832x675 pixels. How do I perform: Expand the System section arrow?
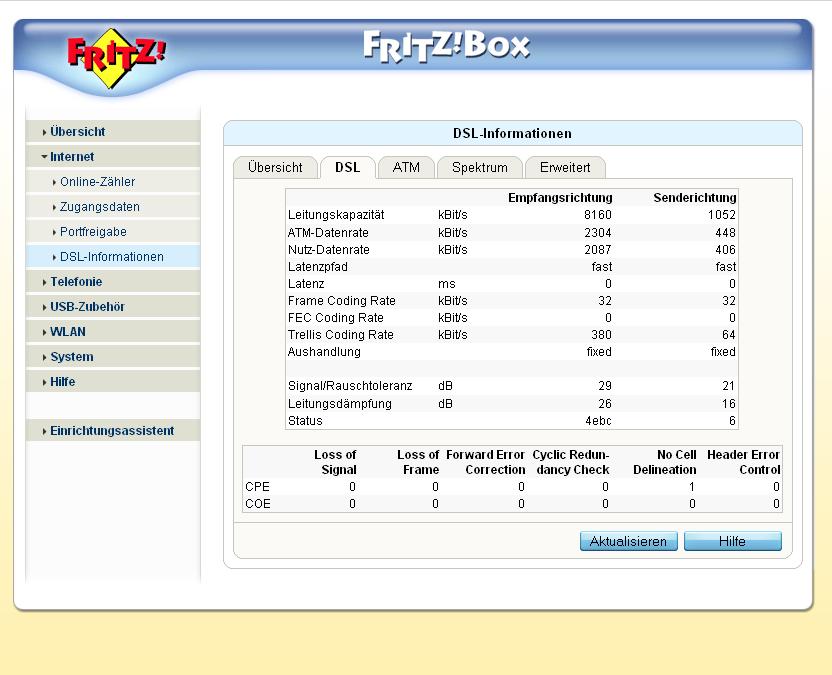pos(45,357)
